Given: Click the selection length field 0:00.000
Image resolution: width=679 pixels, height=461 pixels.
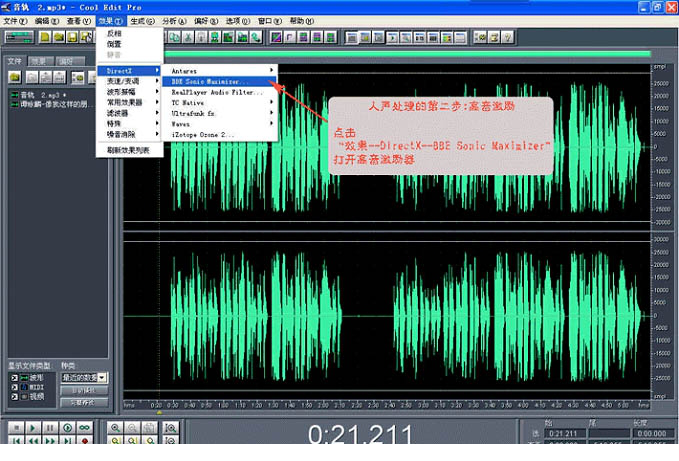Looking at the screenshot, I should (653, 433).
